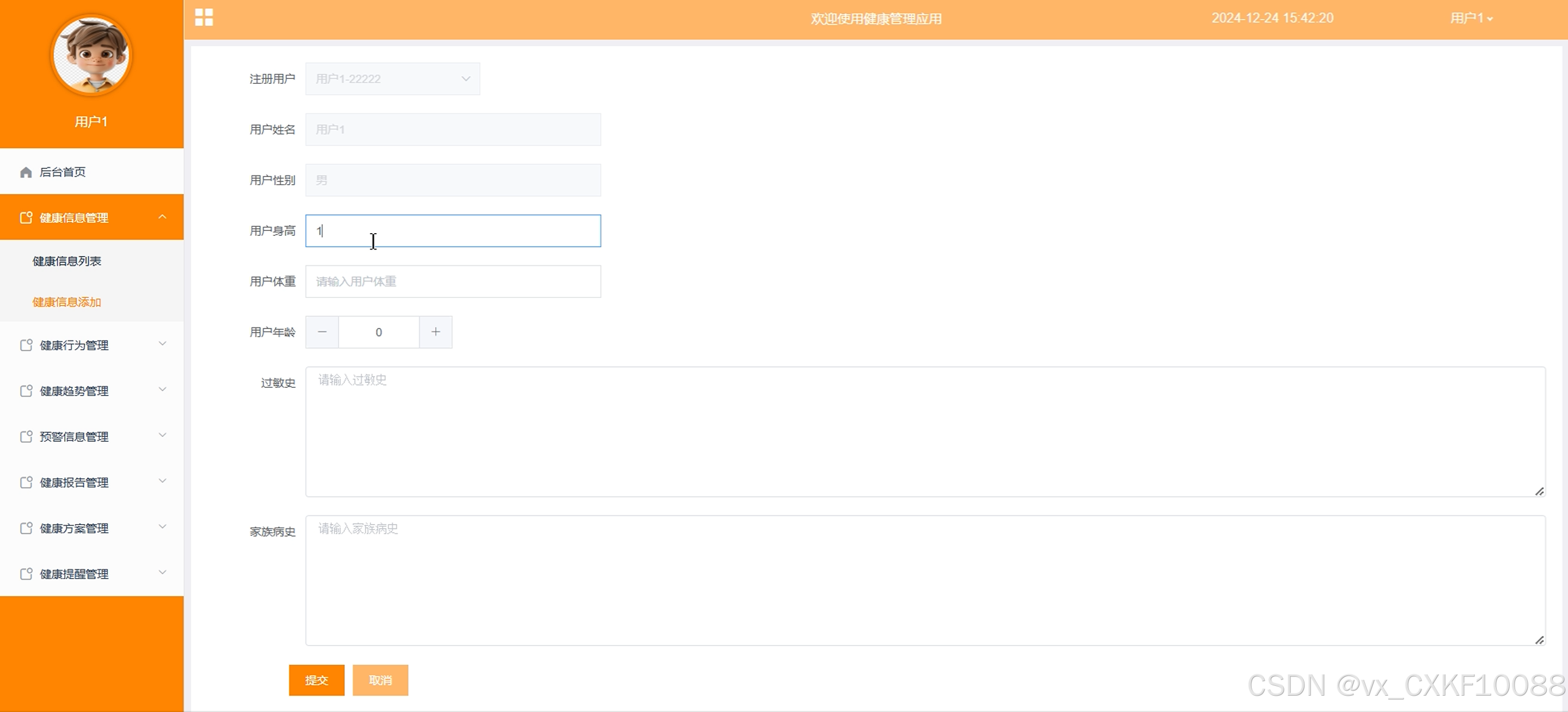Click the 预警信息管理 menu icon

26,437
